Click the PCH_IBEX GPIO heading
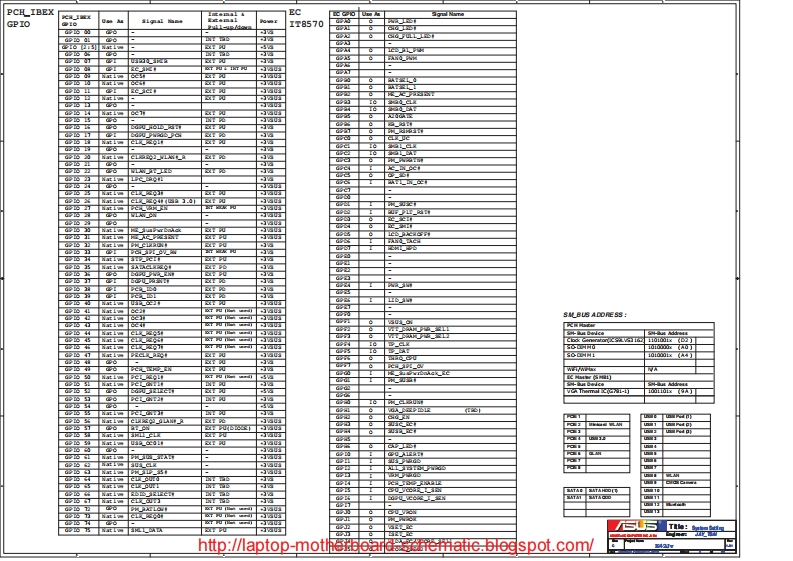793x561 pixels. pos(27,18)
